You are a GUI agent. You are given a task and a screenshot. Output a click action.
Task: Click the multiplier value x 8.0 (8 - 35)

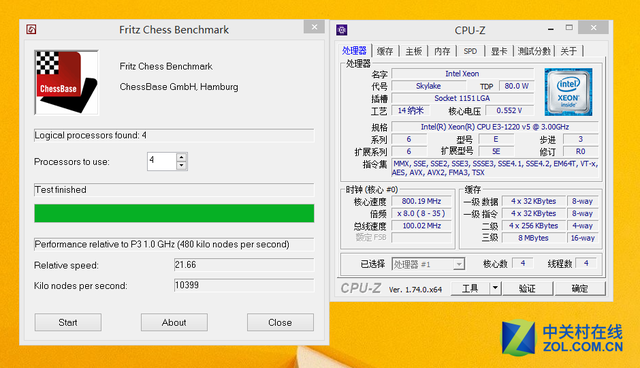click(421, 213)
